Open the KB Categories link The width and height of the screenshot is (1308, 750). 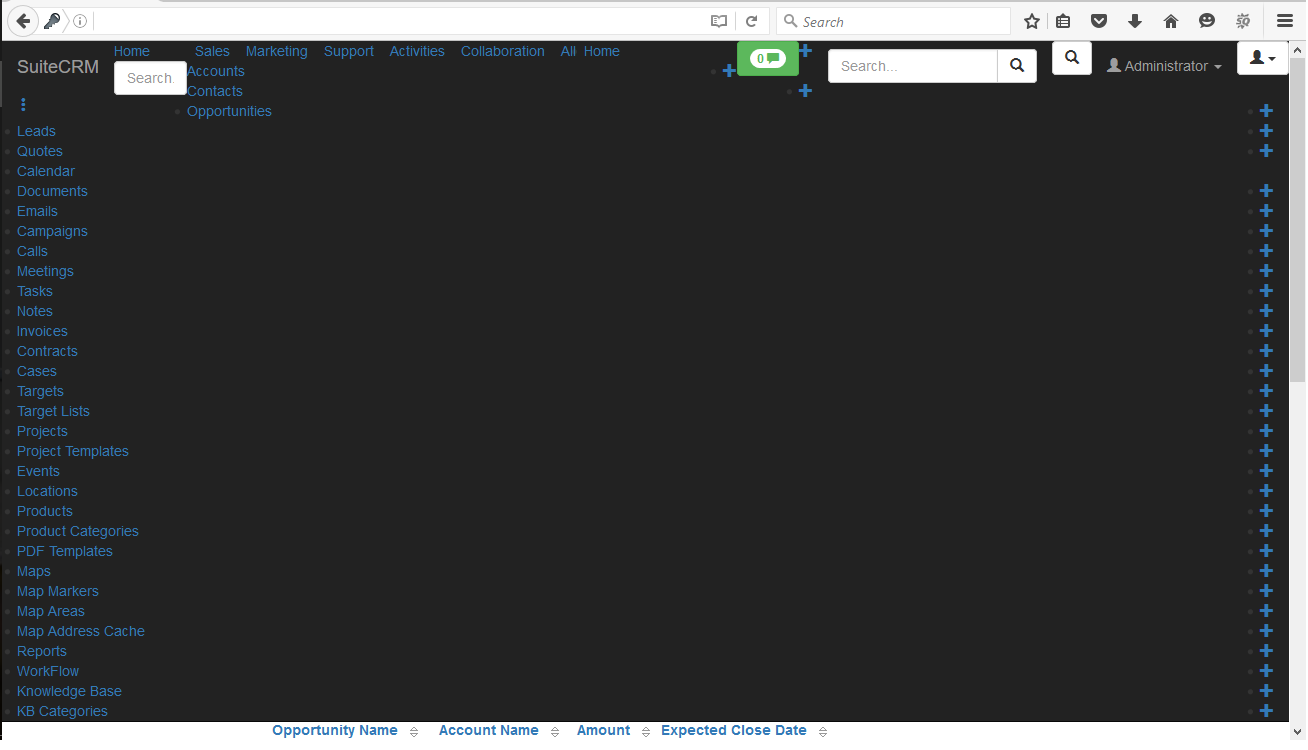click(62, 711)
